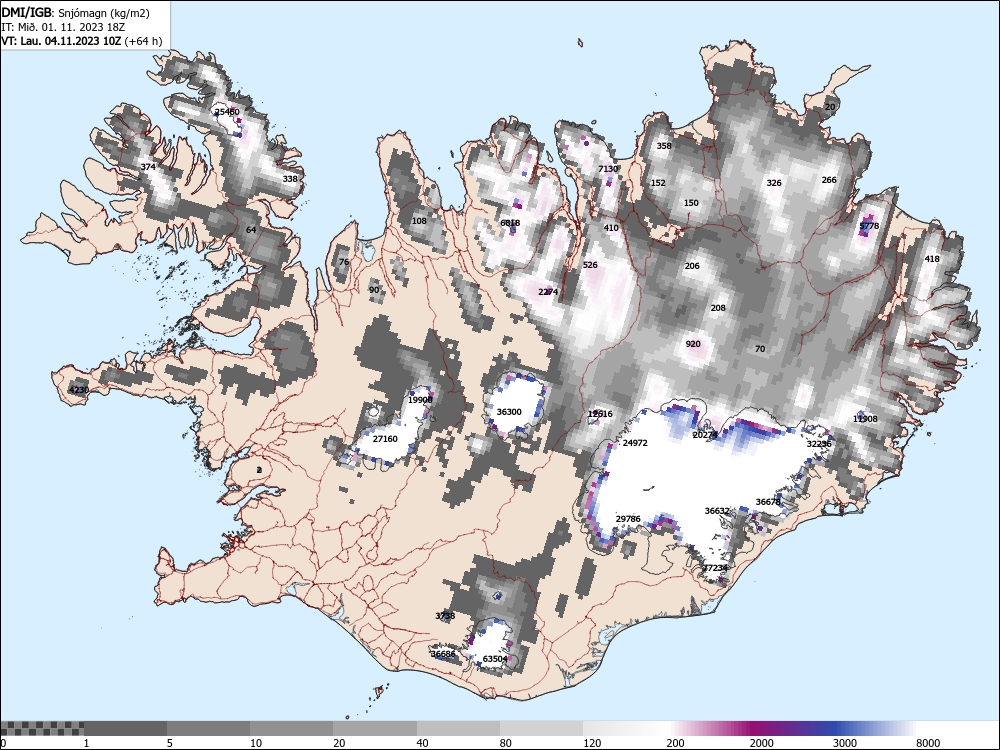This screenshot has height=750, width=1000.
Task: Click the IT initial time line 01.11.2023 18Z
Action: pos(63,27)
